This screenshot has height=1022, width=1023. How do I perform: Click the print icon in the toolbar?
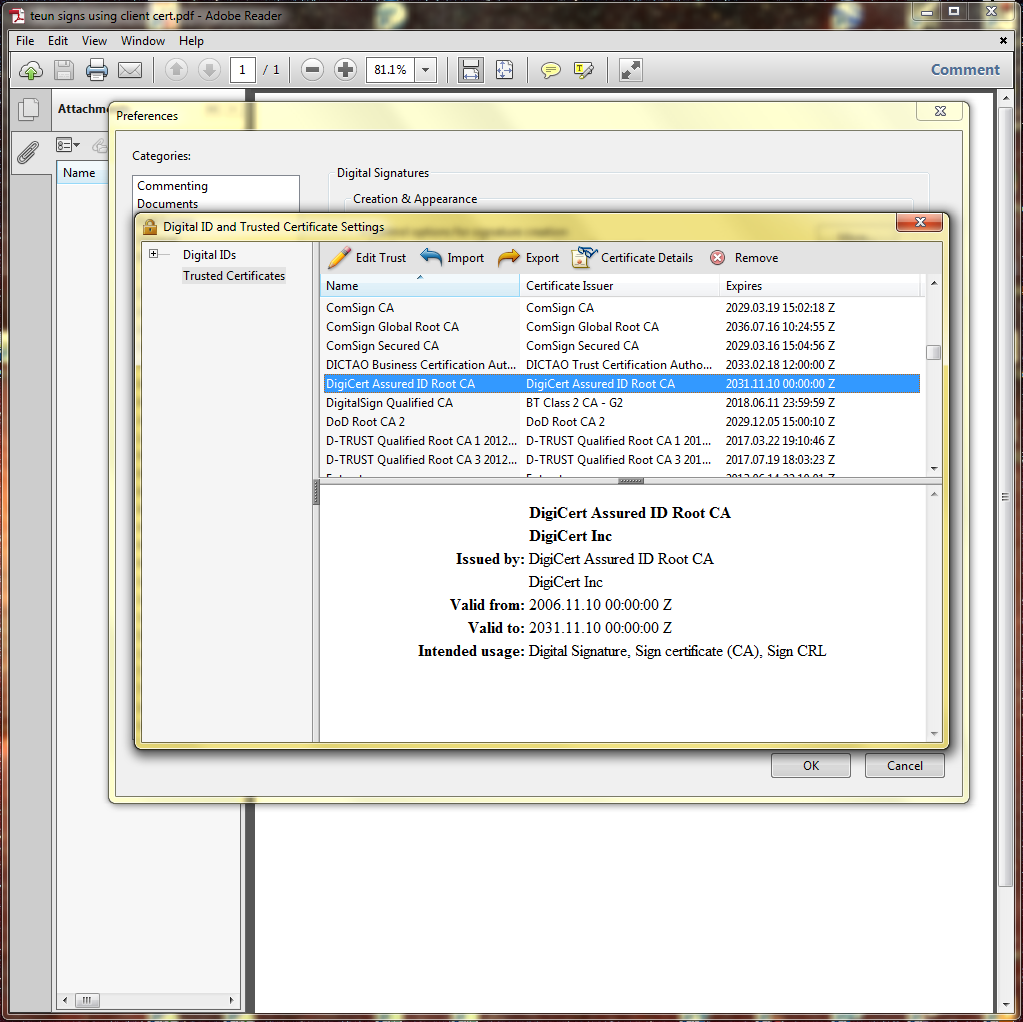[97, 70]
